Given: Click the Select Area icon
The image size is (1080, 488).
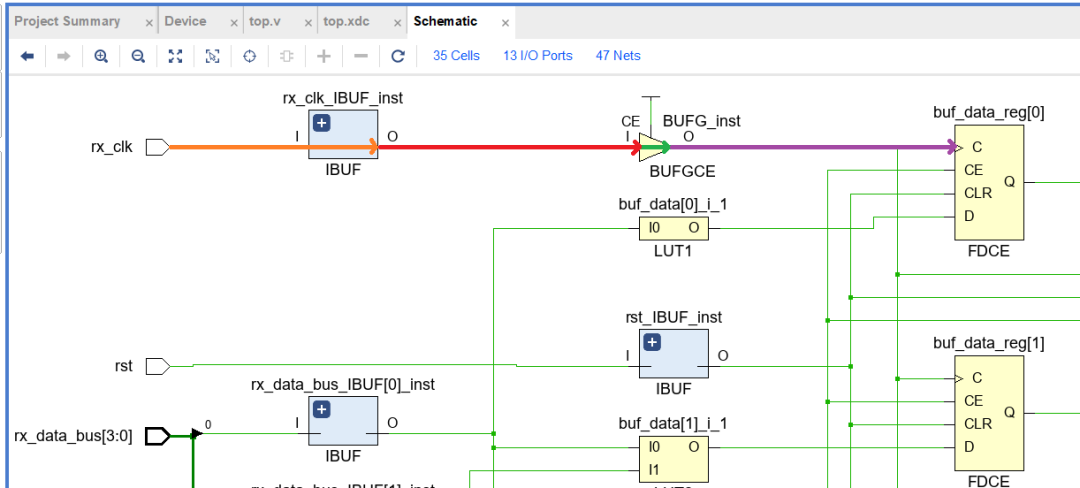Looking at the screenshot, I should coord(213,56).
